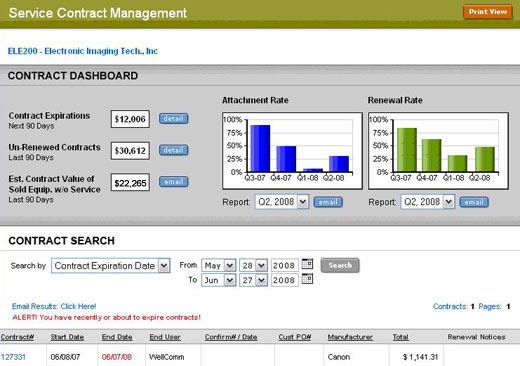
Task: Focus the To year field
Action: click(x=284, y=280)
